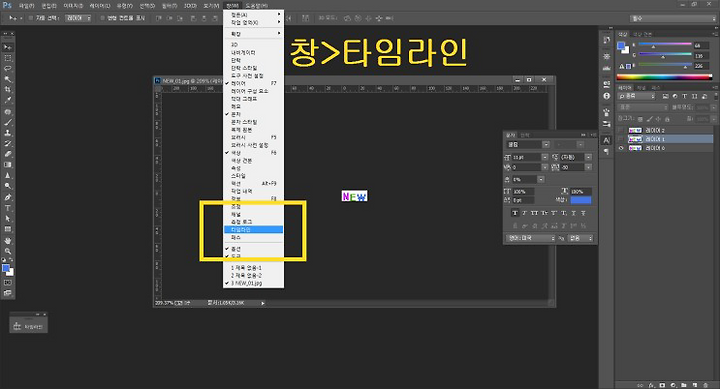
Task: Select the Path Selection arrow tool
Action: [x=8, y=219]
